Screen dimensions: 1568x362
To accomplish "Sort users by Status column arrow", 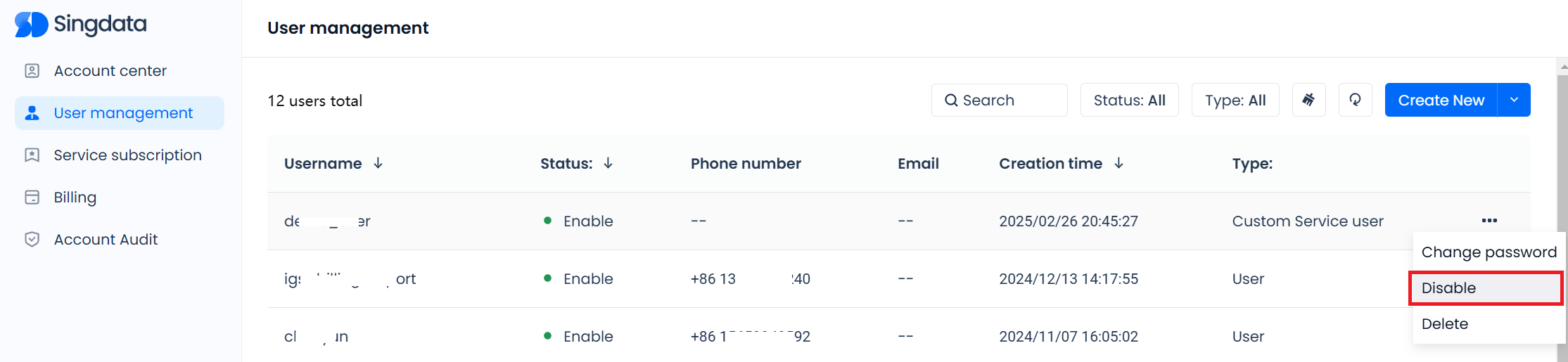I will click(608, 163).
